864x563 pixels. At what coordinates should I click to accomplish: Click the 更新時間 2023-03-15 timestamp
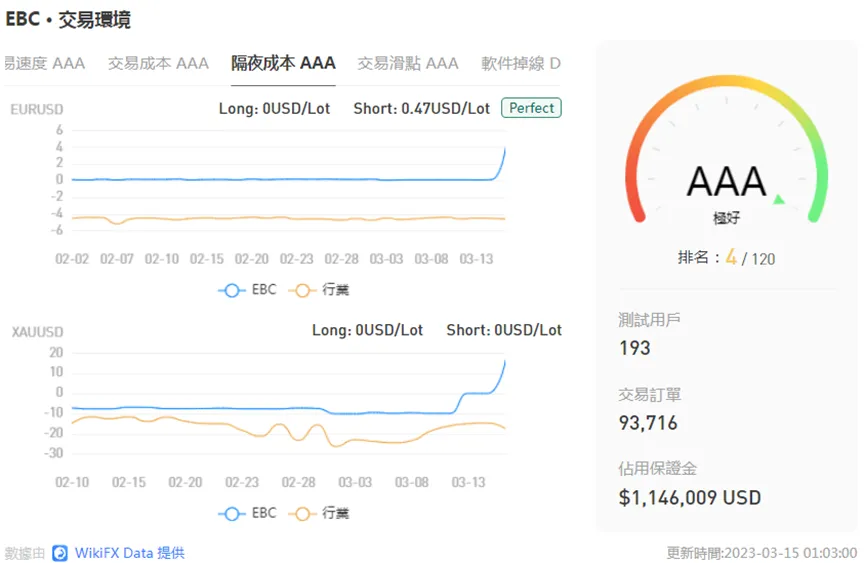(762, 553)
